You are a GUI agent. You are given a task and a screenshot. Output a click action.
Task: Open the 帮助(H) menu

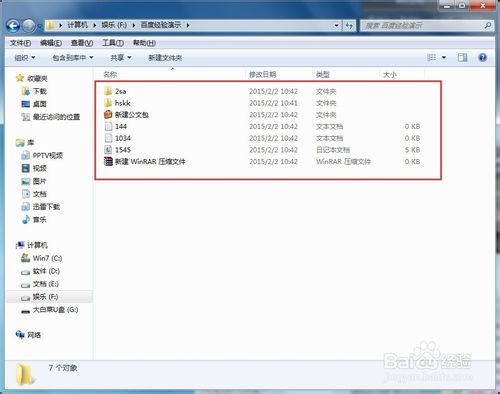tap(144, 43)
